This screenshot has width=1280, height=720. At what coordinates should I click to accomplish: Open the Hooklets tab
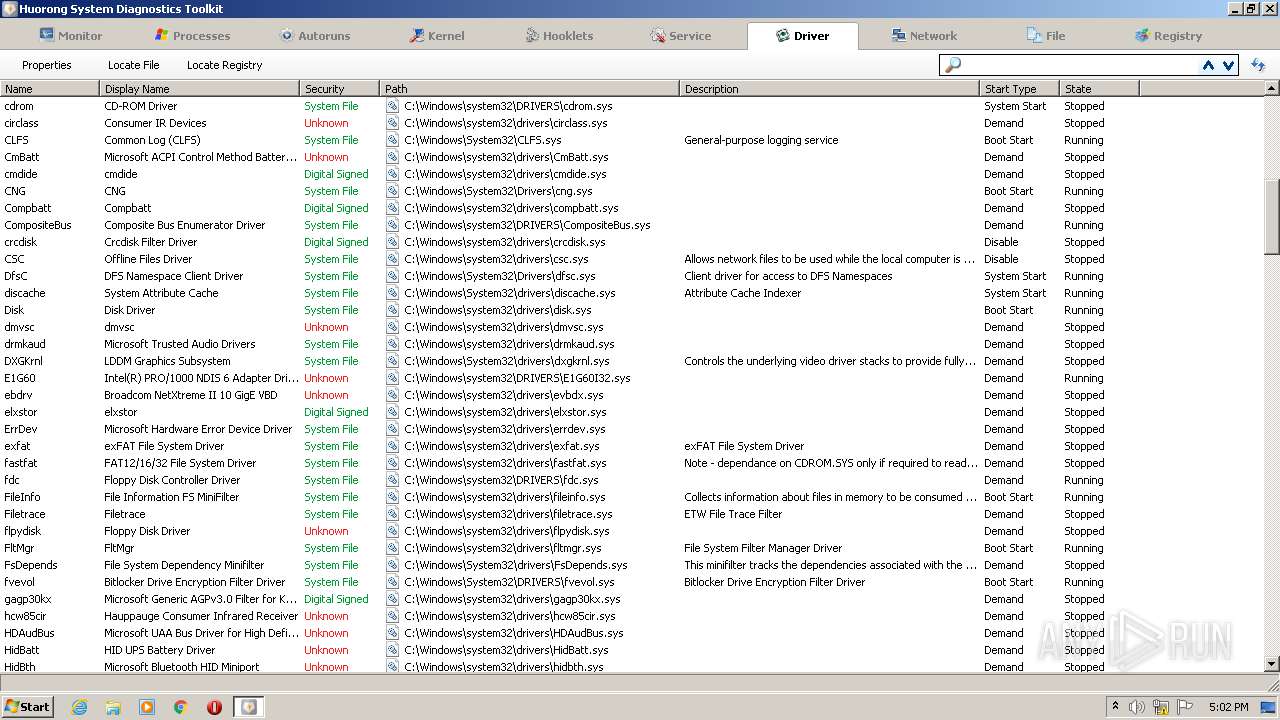[x=558, y=35]
